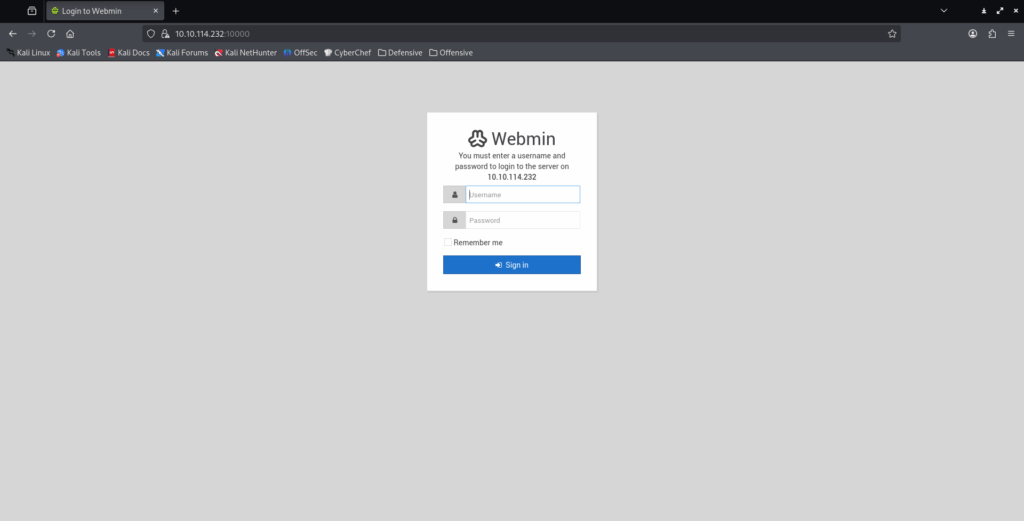Go back using the back arrow
The image size is (1024, 521).
tap(12, 33)
